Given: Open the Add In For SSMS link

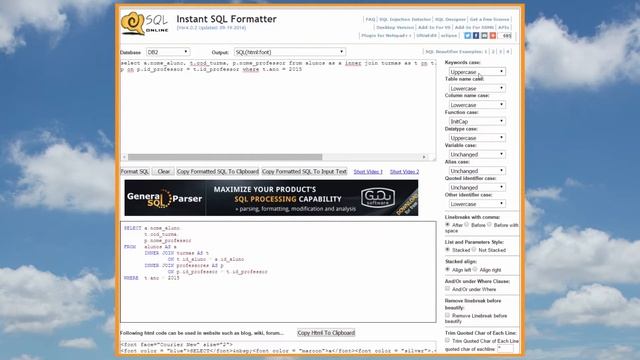Looking at the screenshot, I should coord(474,27).
